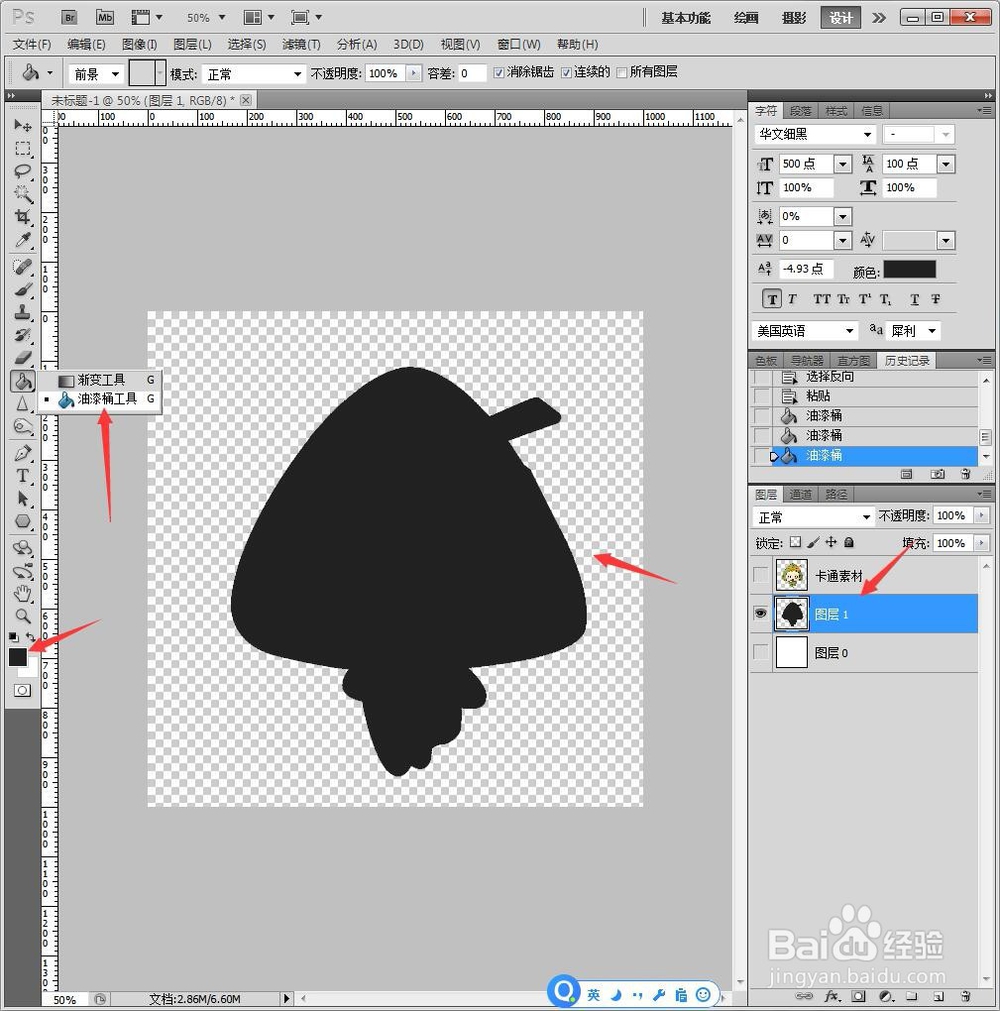The width and height of the screenshot is (1000, 1011).
Task: Select the Rectangular Marquee tool
Action: [23, 148]
